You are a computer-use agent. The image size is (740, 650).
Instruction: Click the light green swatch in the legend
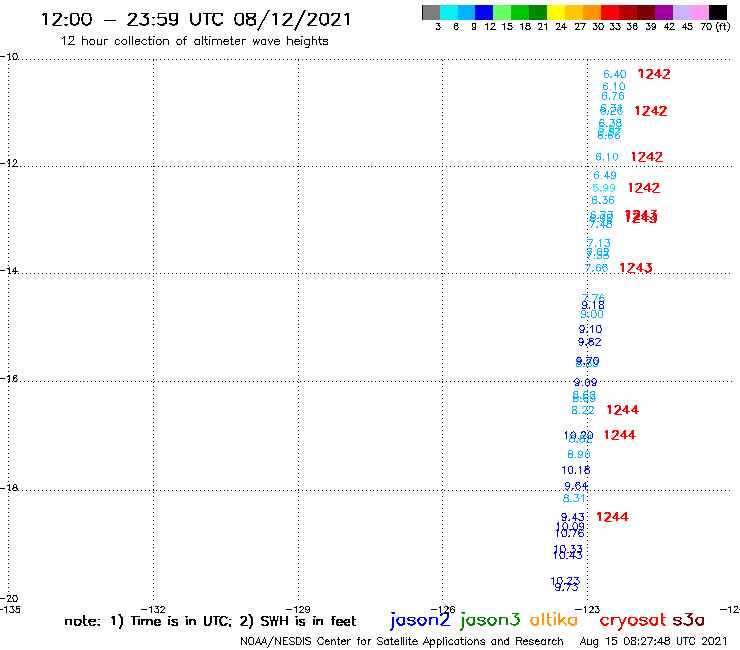pos(502,12)
